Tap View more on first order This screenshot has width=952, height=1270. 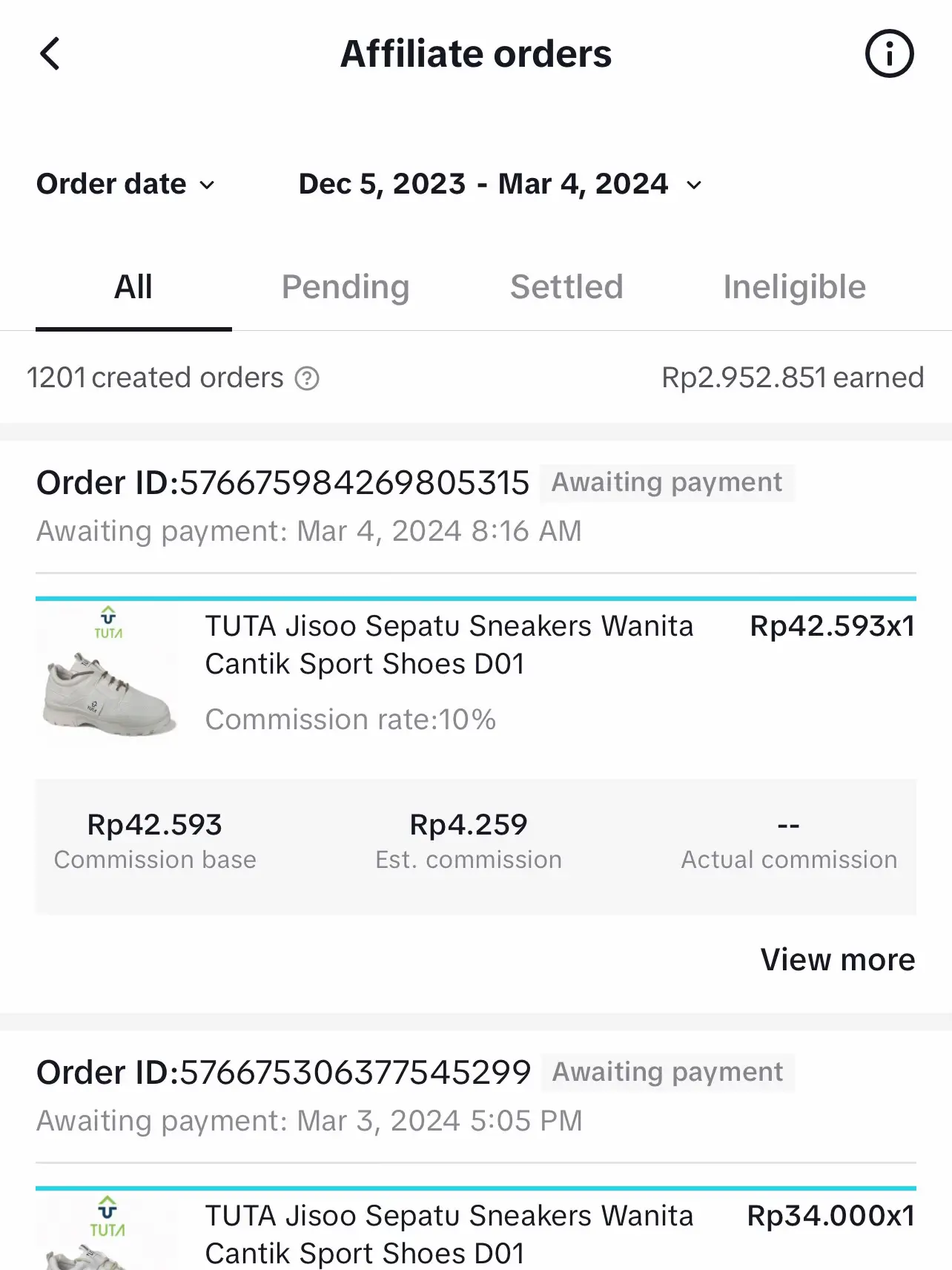[837, 960]
